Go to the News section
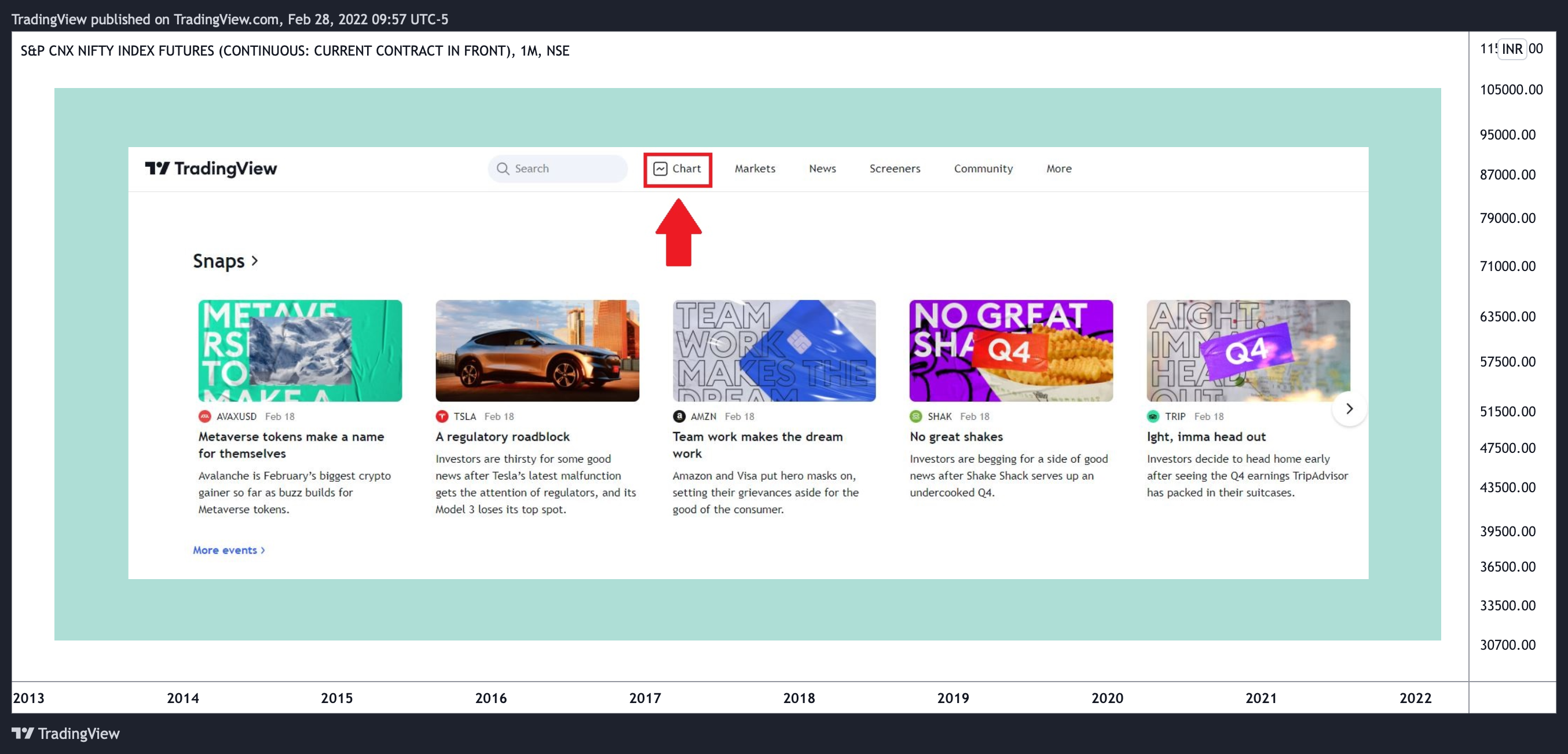 822,169
